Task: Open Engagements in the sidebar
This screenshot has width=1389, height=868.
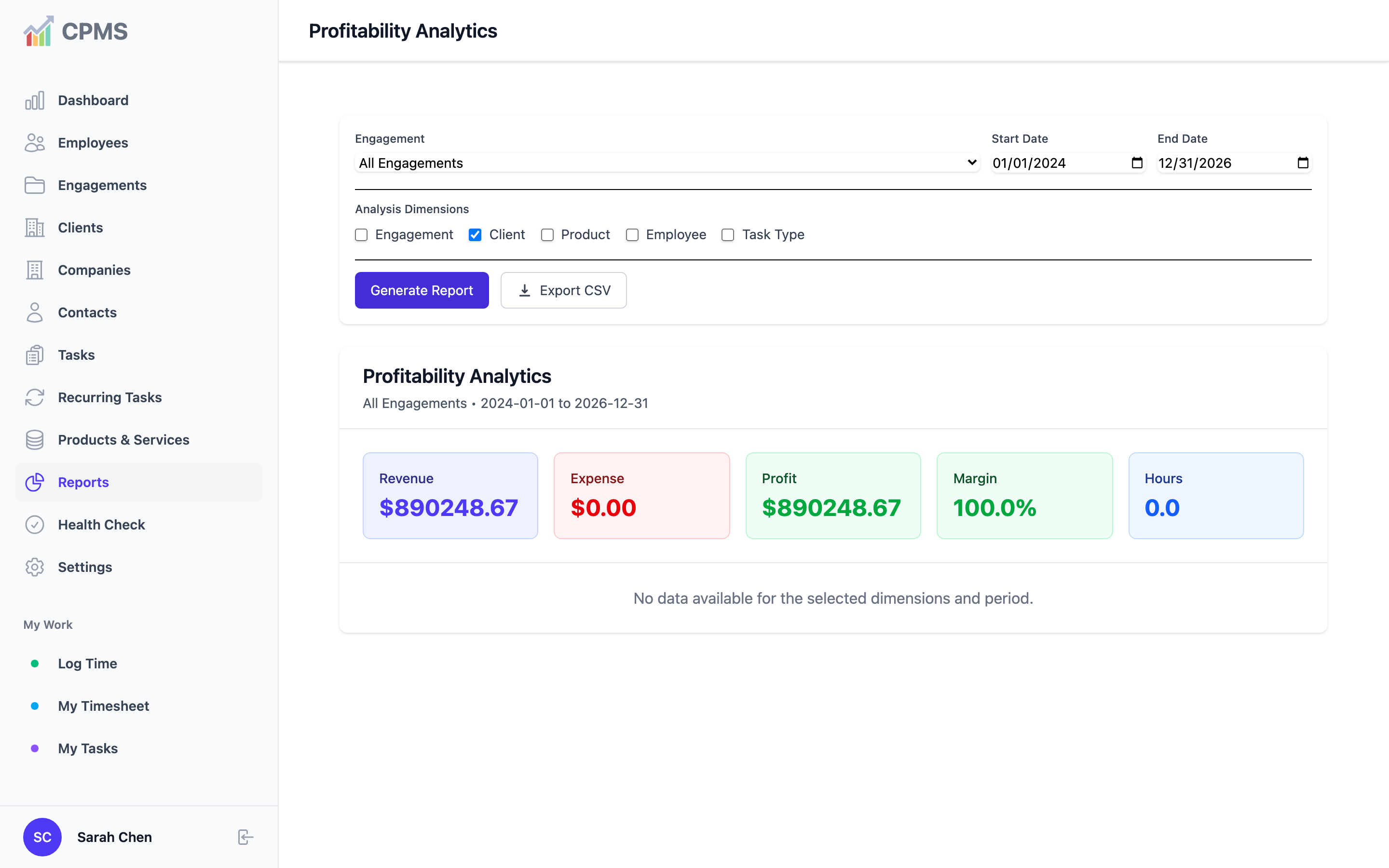Action: [139, 186]
